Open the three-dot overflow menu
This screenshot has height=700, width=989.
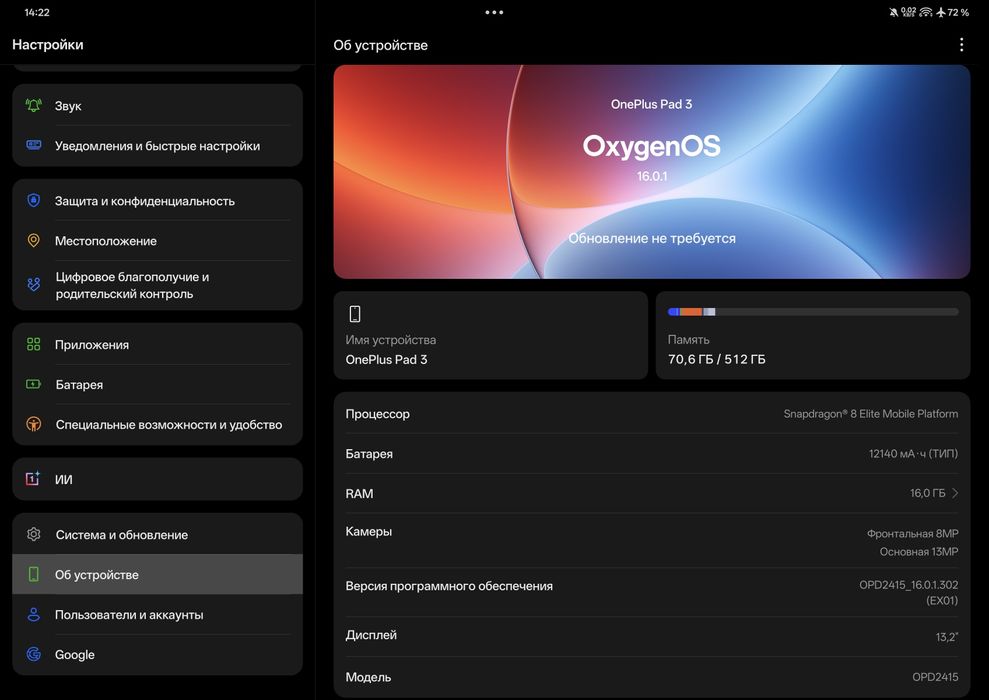[961, 45]
